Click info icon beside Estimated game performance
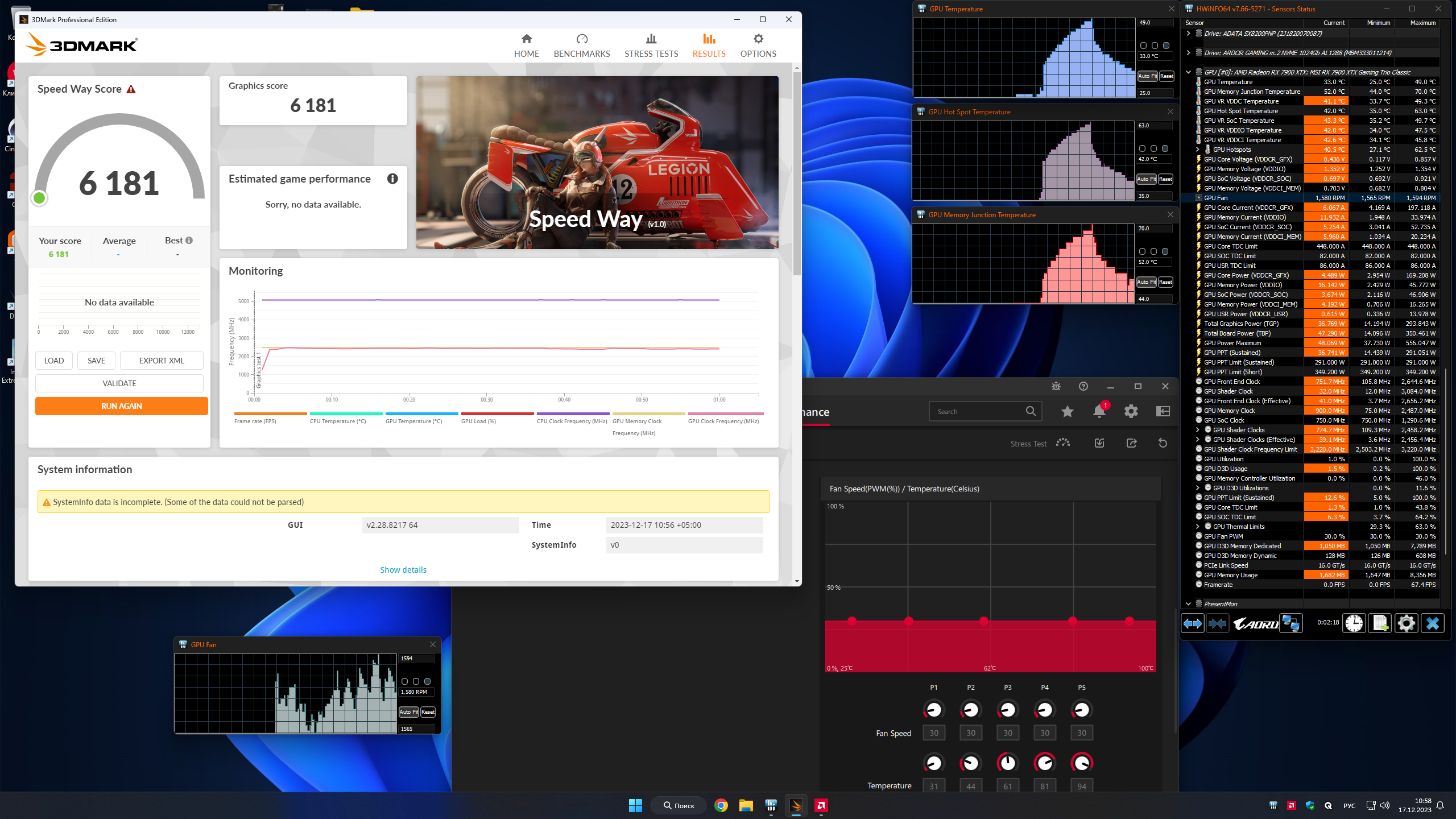 coord(392,179)
